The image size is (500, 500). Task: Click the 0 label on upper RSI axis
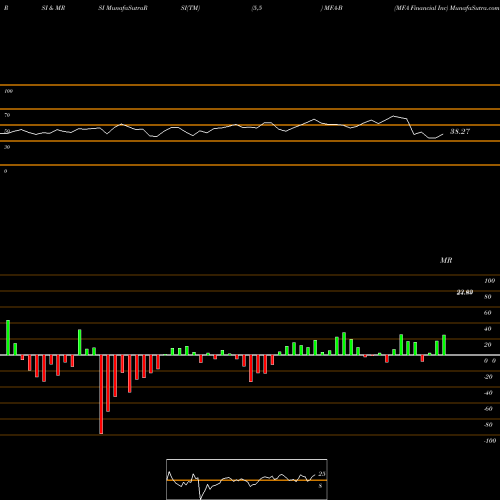click(5, 171)
